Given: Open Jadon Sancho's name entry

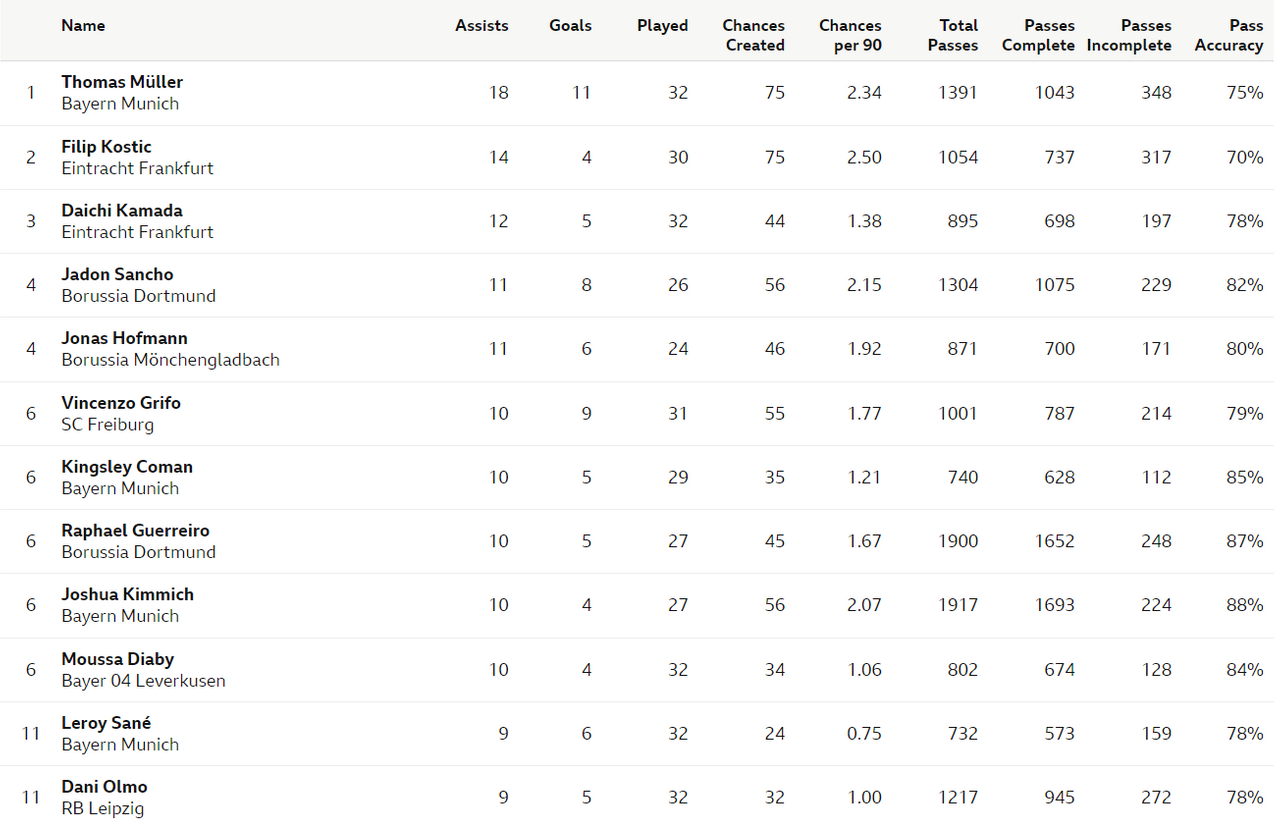Looking at the screenshot, I should tap(117, 274).
